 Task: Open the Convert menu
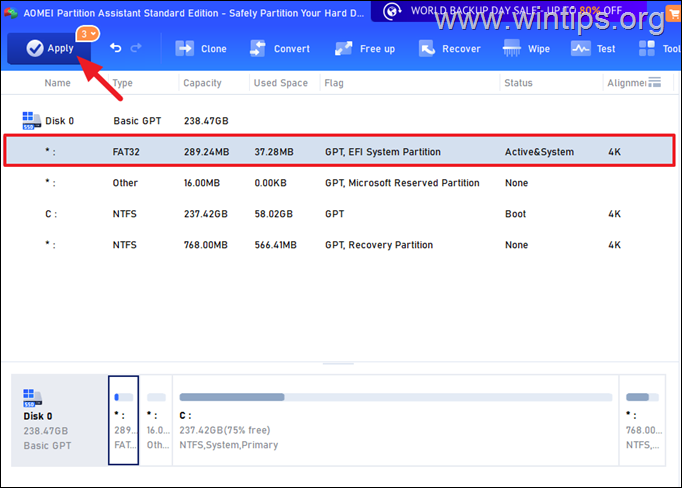coord(279,48)
